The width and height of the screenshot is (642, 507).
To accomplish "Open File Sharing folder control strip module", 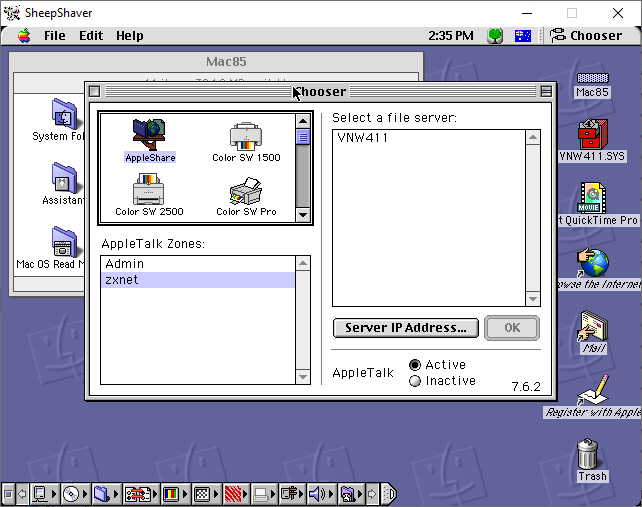I will tap(106, 494).
